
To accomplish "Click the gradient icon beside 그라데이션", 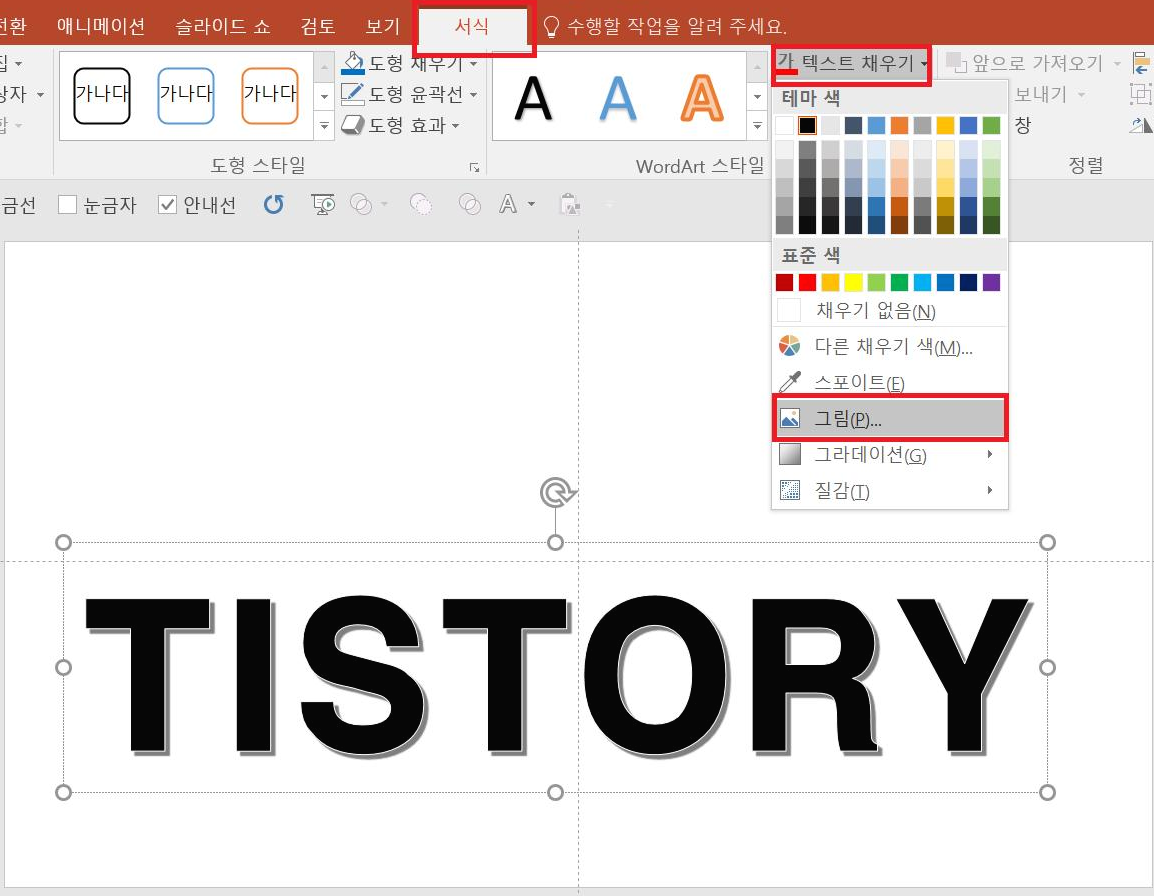I will point(789,454).
